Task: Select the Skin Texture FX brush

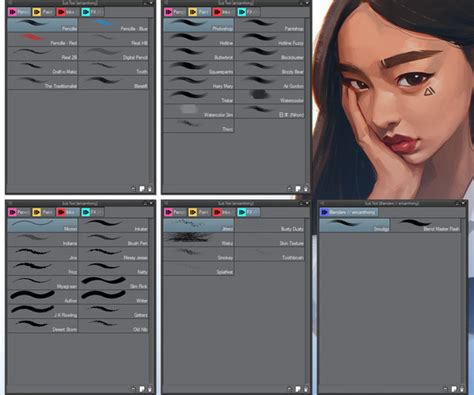Action: pyautogui.click(x=270, y=240)
